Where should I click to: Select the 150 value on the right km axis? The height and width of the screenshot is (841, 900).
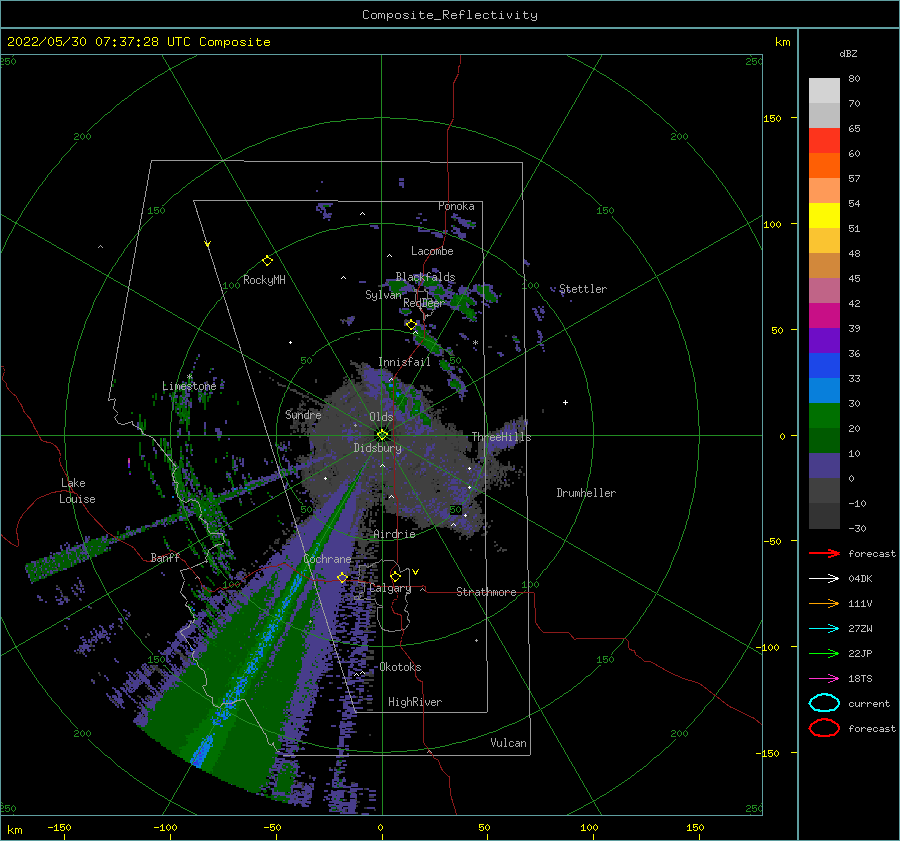772,118
